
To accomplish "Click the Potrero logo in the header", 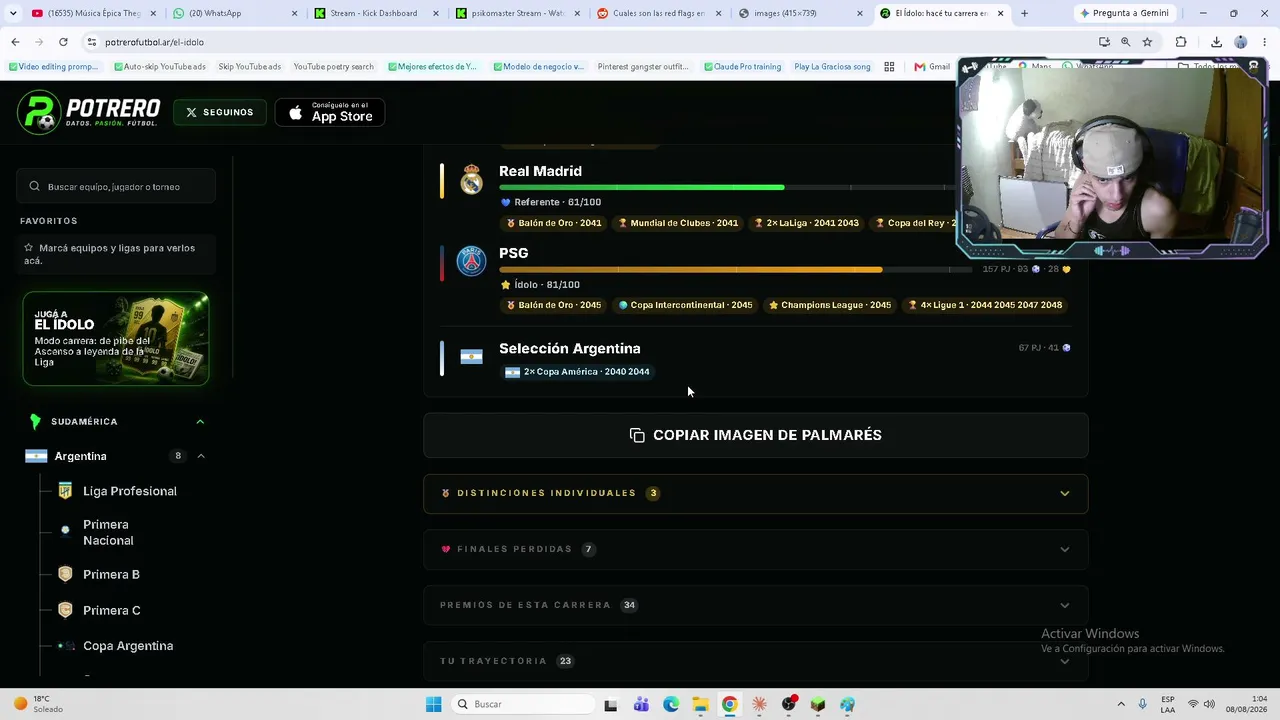I will [x=89, y=112].
